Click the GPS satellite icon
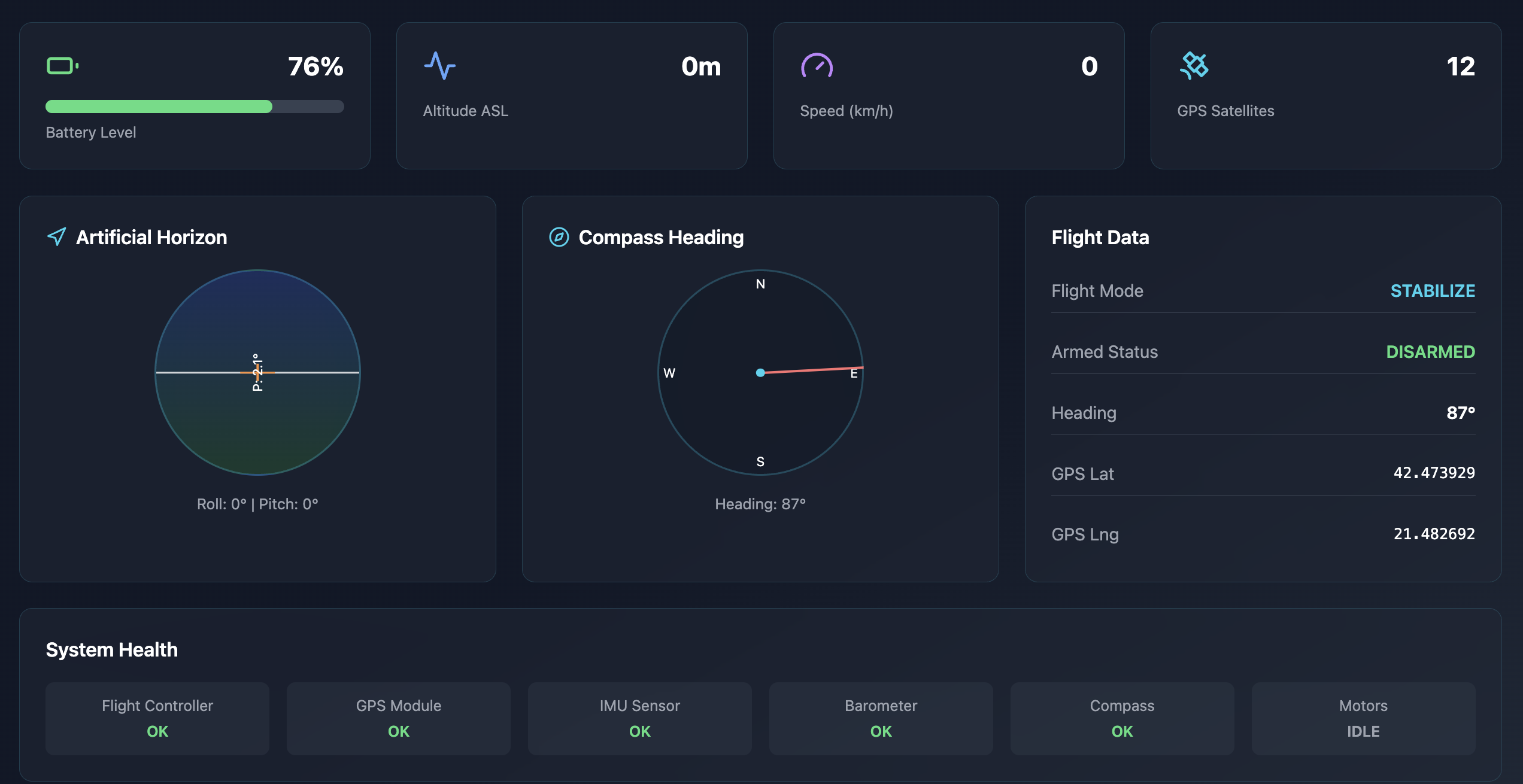This screenshot has height=784, width=1523. click(x=1194, y=66)
